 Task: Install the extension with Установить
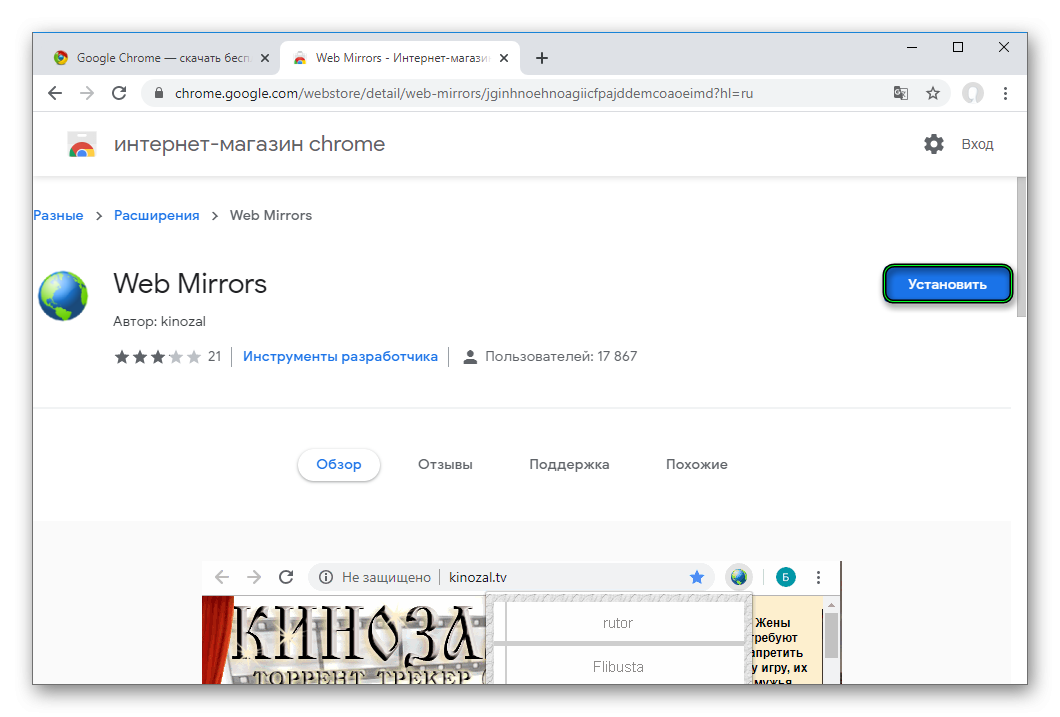(947, 285)
